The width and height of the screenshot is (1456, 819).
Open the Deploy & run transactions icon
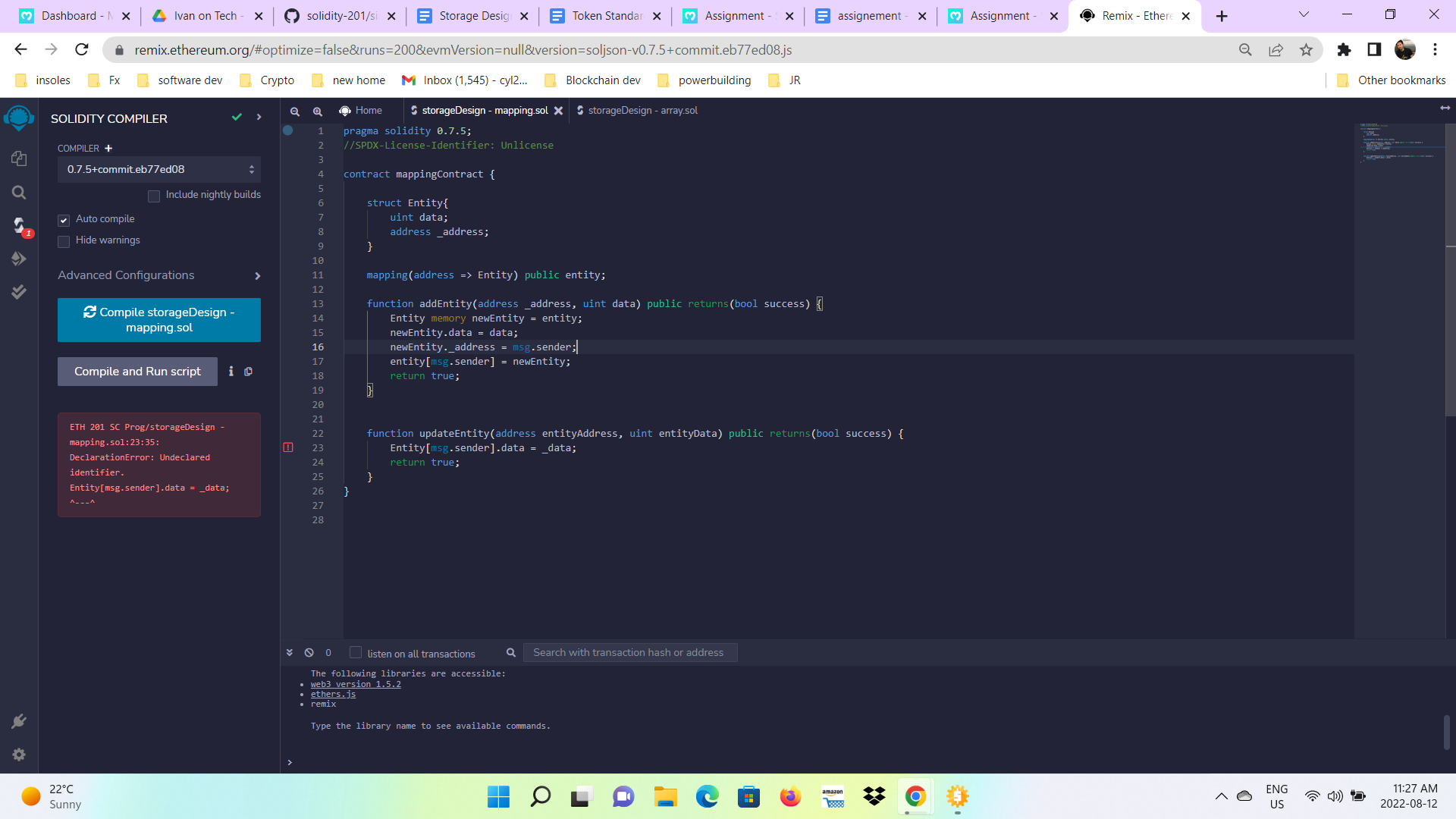(19, 259)
